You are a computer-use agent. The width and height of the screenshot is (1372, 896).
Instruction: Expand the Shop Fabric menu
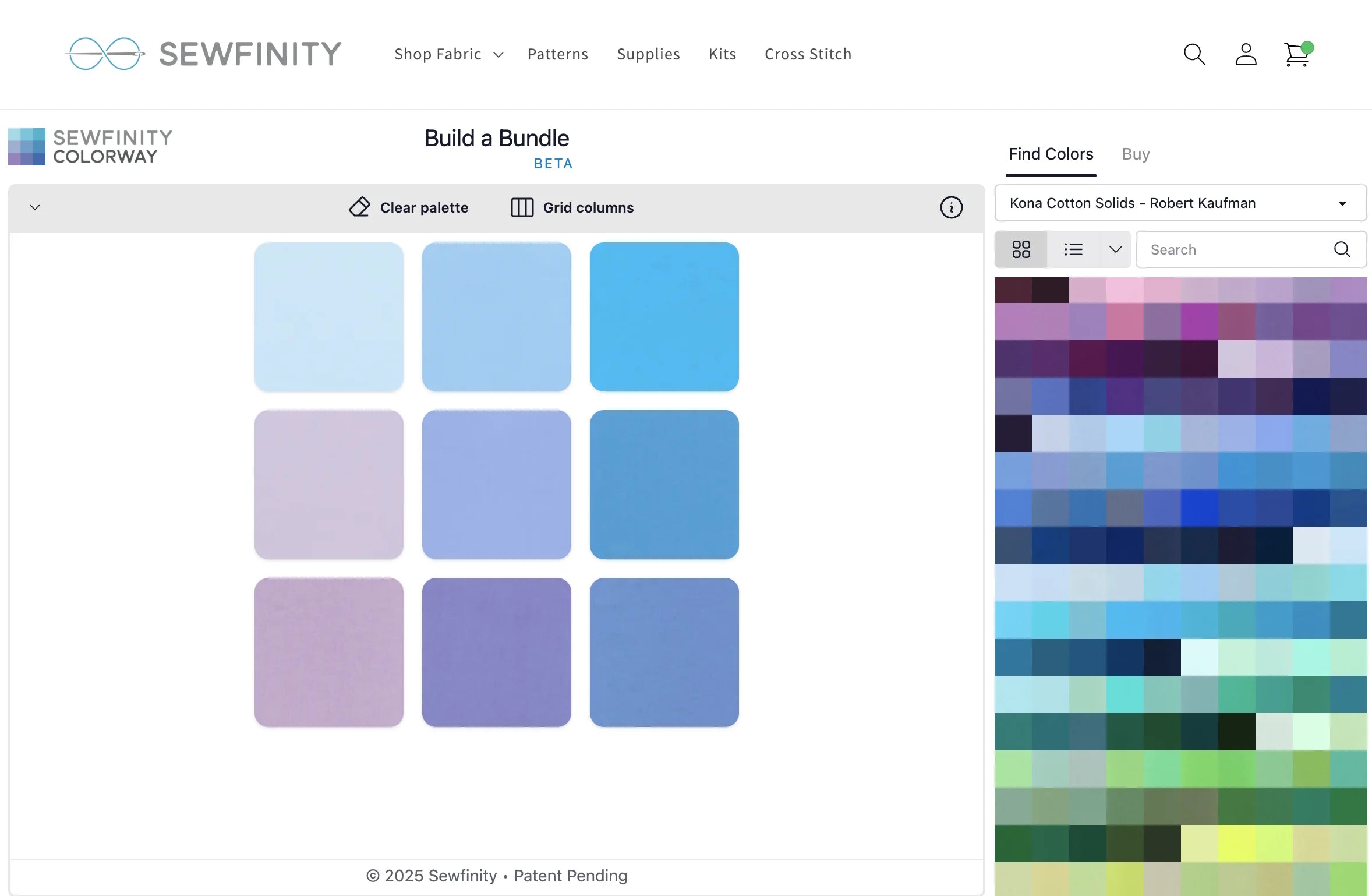[x=448, y=54]
